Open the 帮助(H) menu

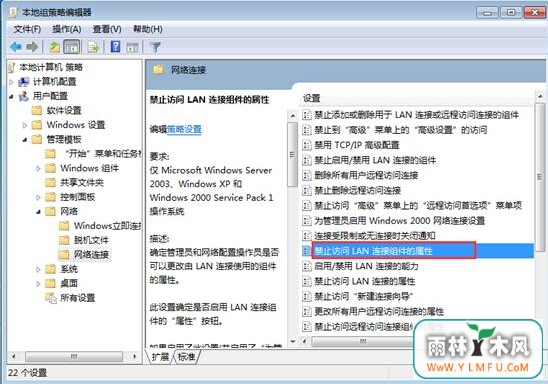(147, 29)
